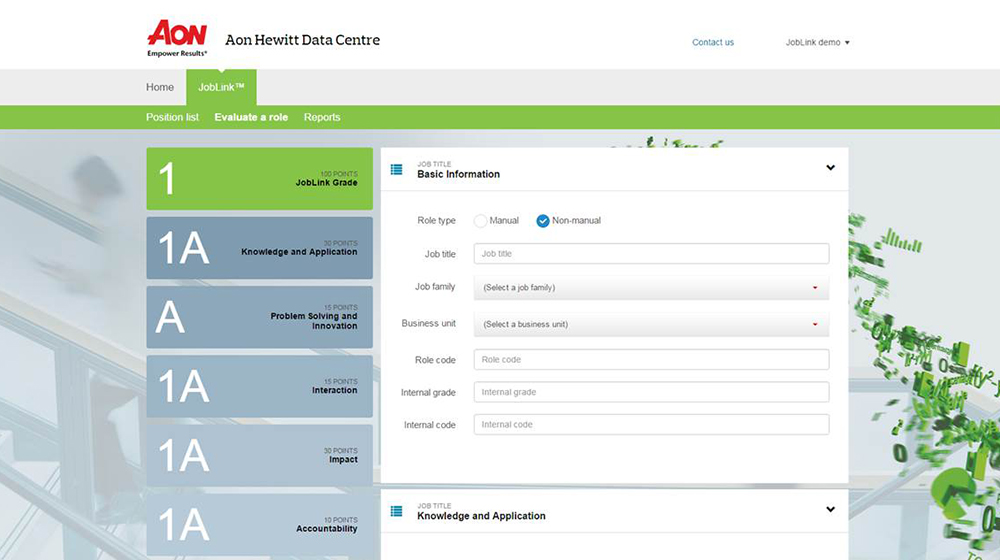The height and width of the screenshot is (560, 1000).
Task: Click the Knowledge and Application list icon
Action: pos(397,511)
